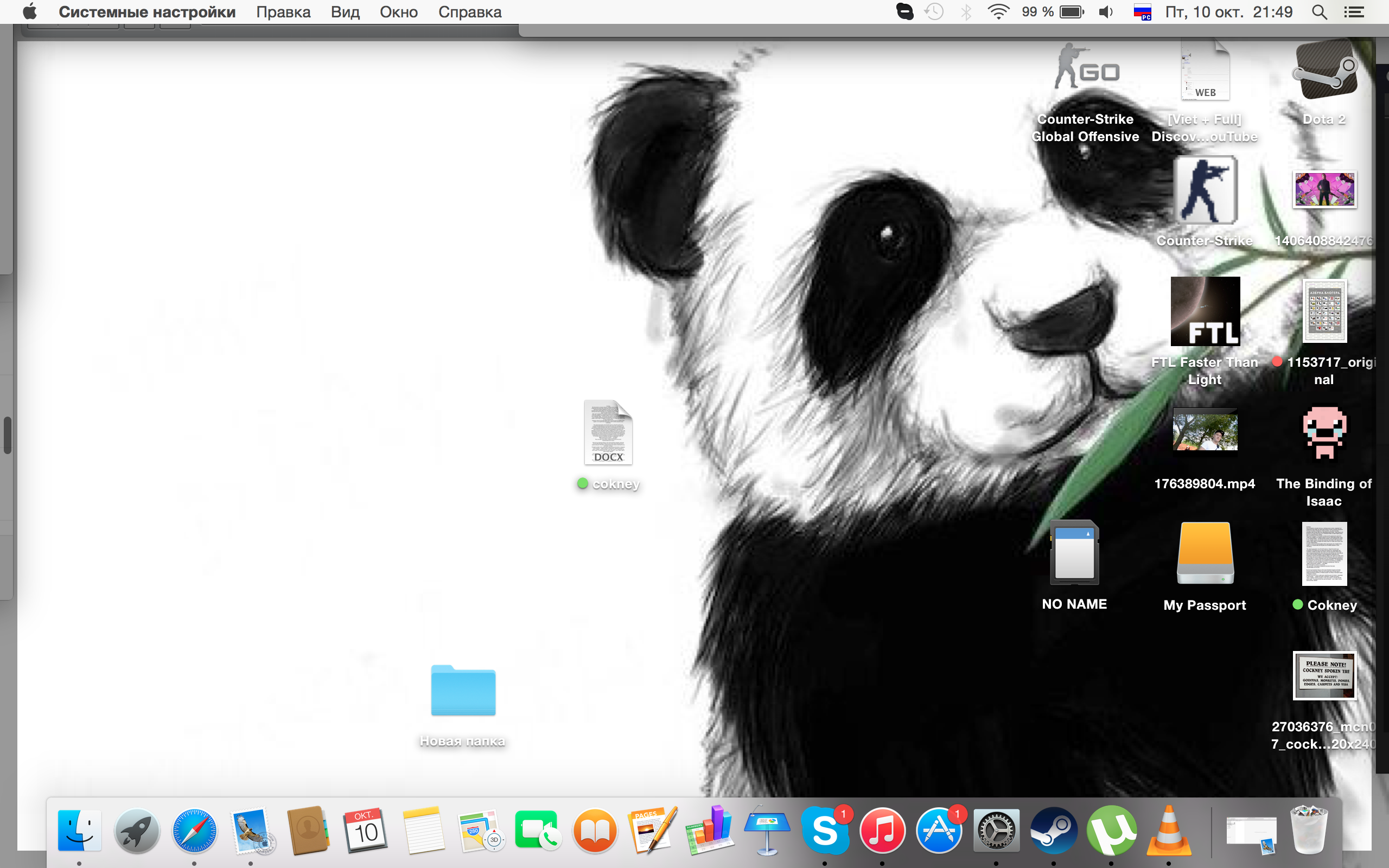Open the volume control in menu bar

tap(1105, 12)
